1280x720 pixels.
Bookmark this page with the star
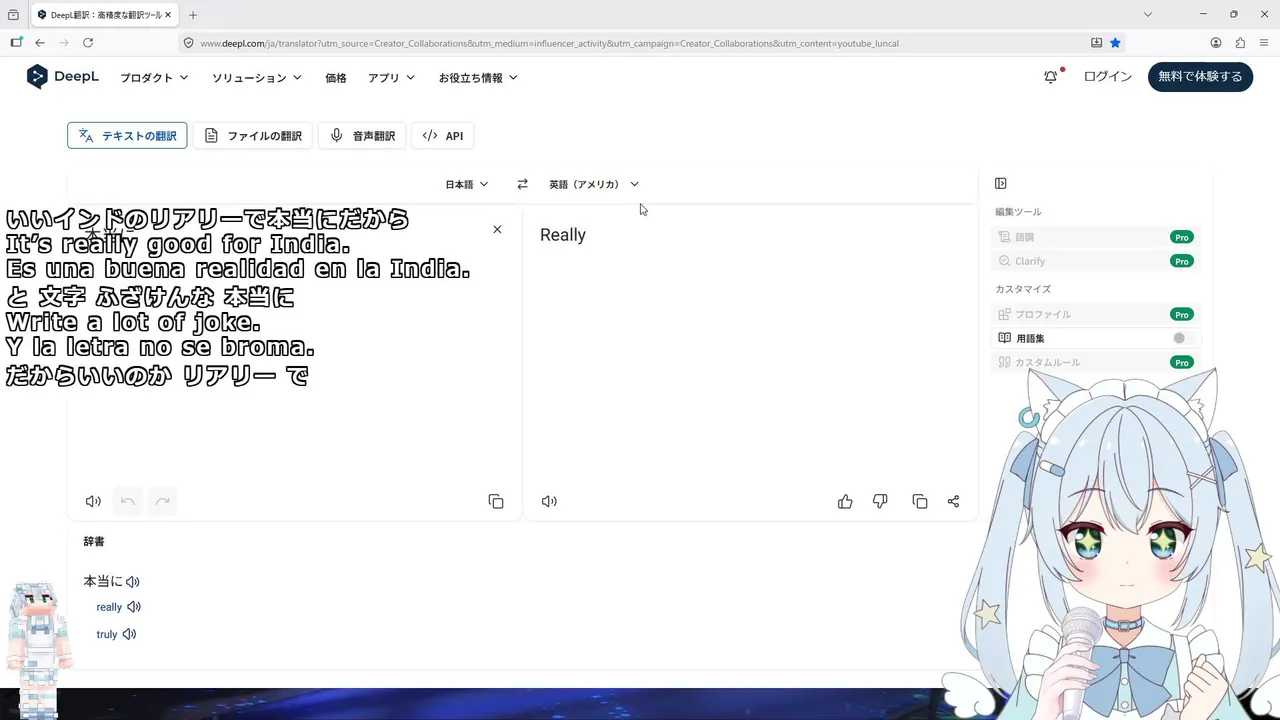pos(1115,43)
